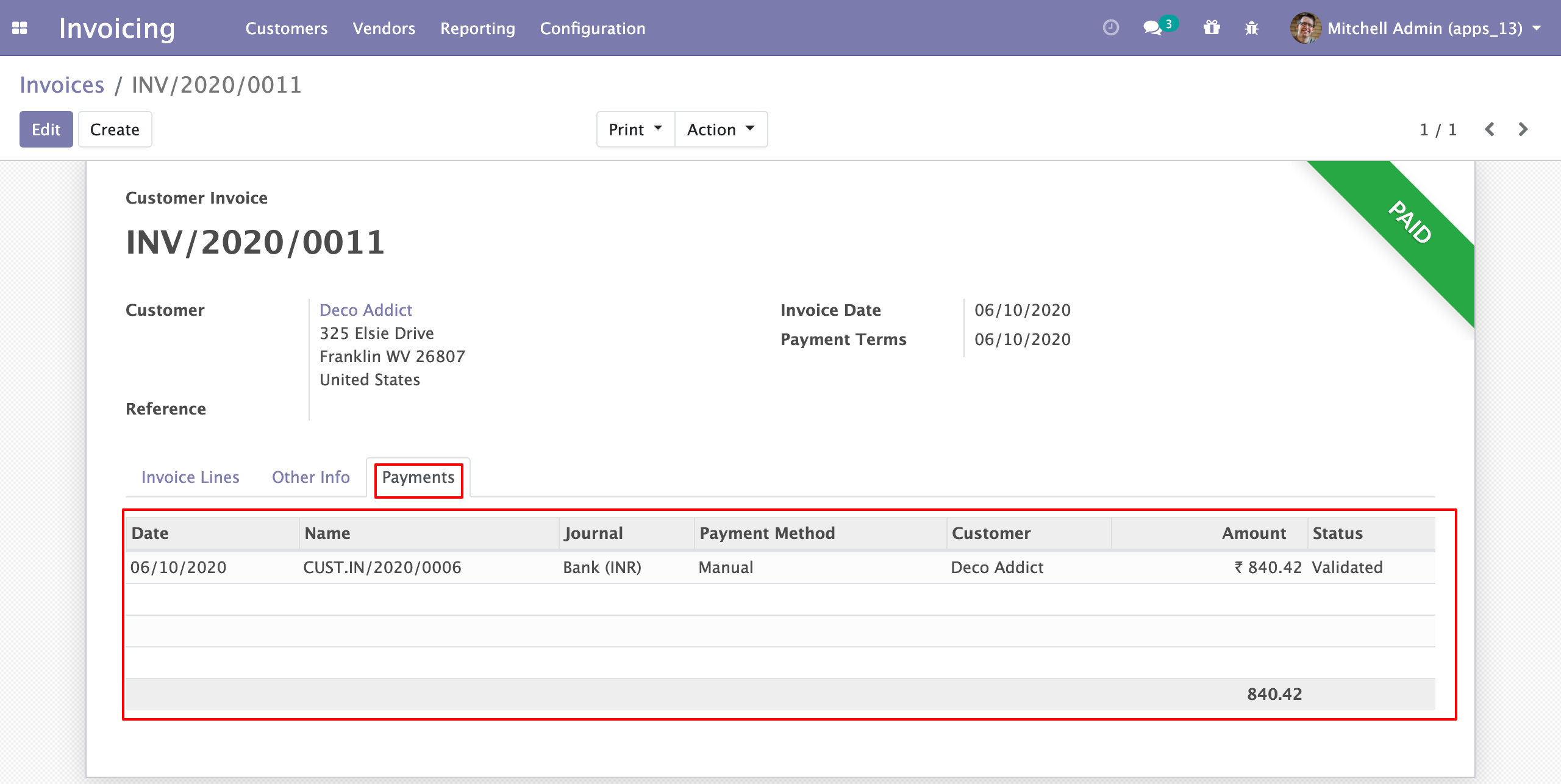Click the gift icon in the top bar

pos(1212,28)
